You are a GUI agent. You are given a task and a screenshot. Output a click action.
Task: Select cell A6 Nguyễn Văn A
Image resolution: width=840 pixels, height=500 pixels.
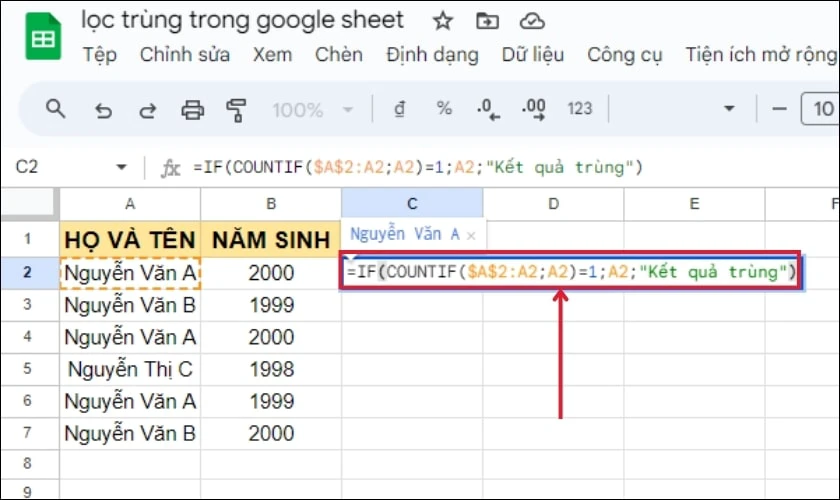coord(130,401)
